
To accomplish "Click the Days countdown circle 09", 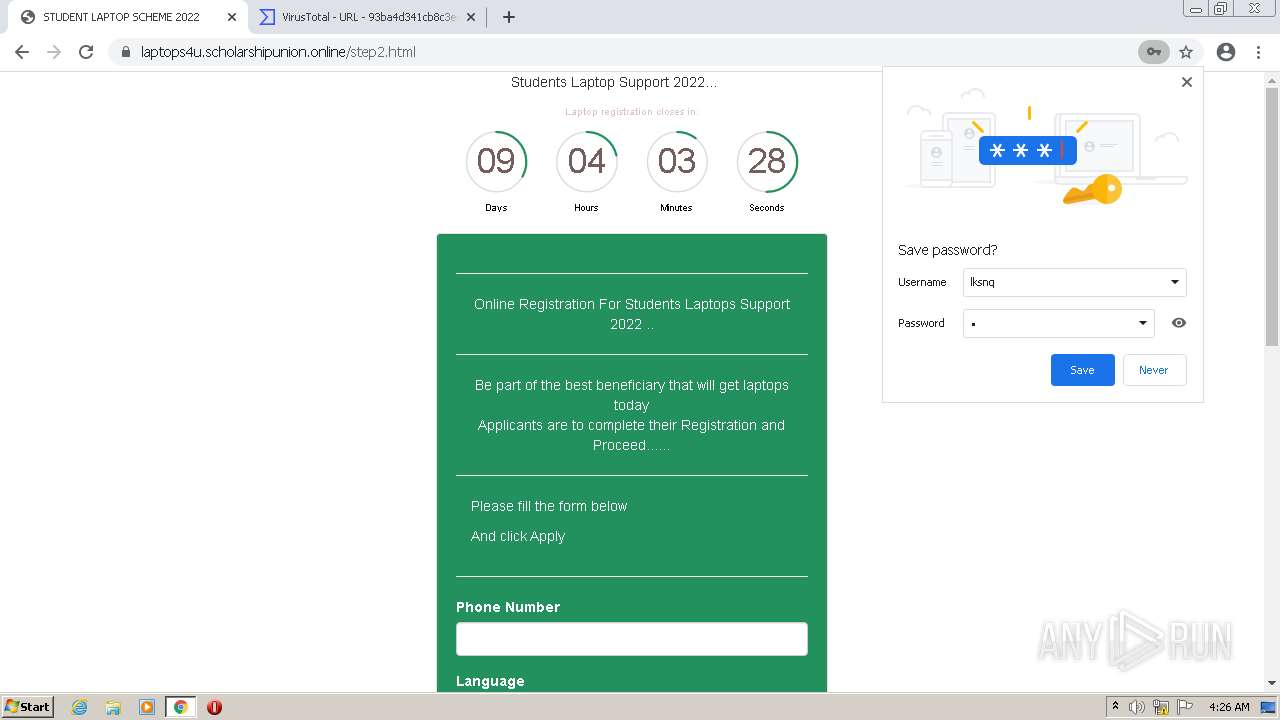I will click(496, 161).
